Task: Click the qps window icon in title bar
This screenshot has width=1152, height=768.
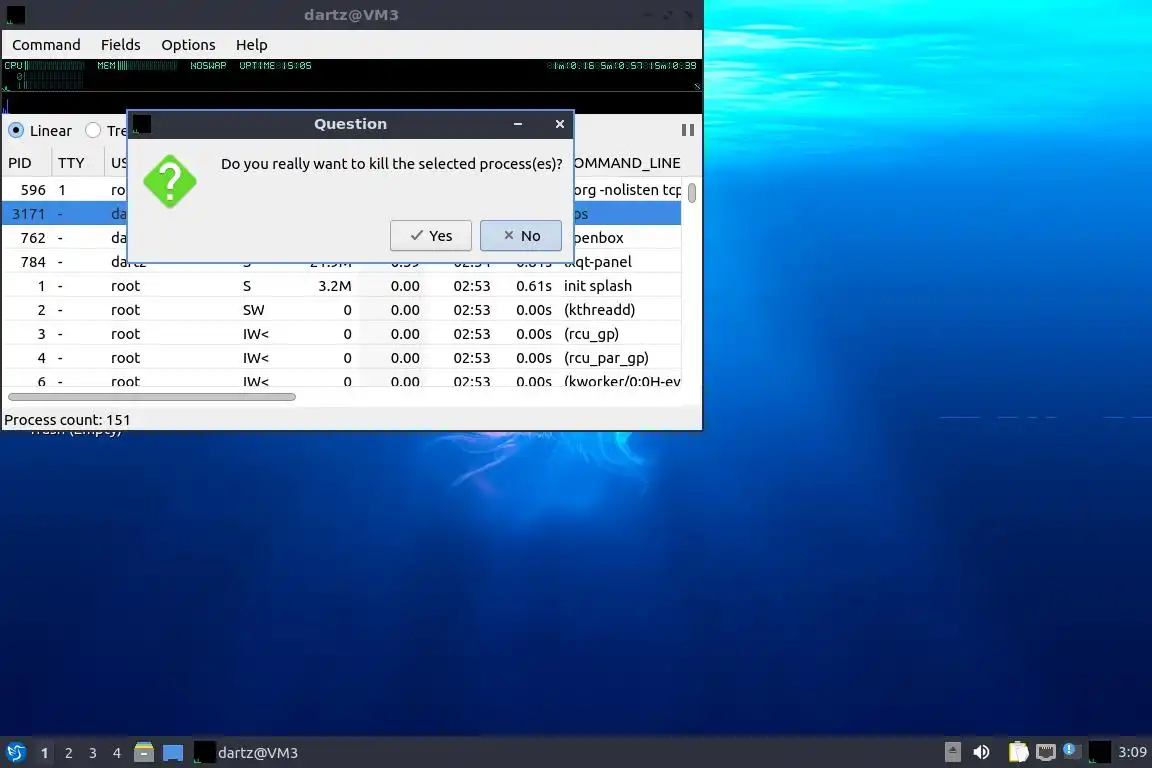Action: pos(15,14)
